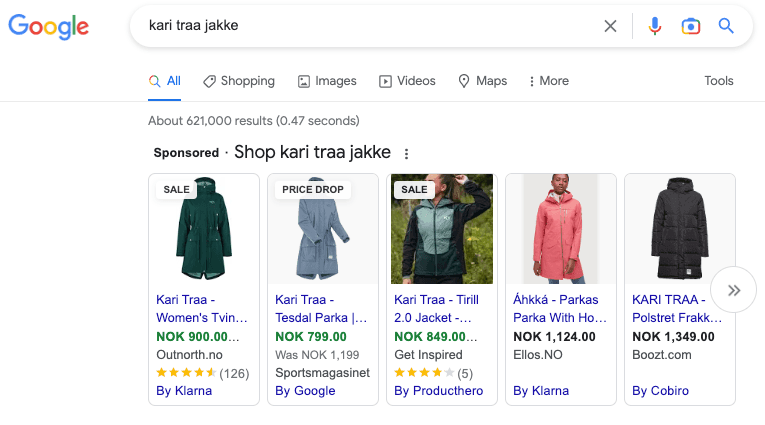Viewport: 765px width, 425px height.
Task: Open the sponsored ads three-dot menu
Action: click(x=406, y=154)
